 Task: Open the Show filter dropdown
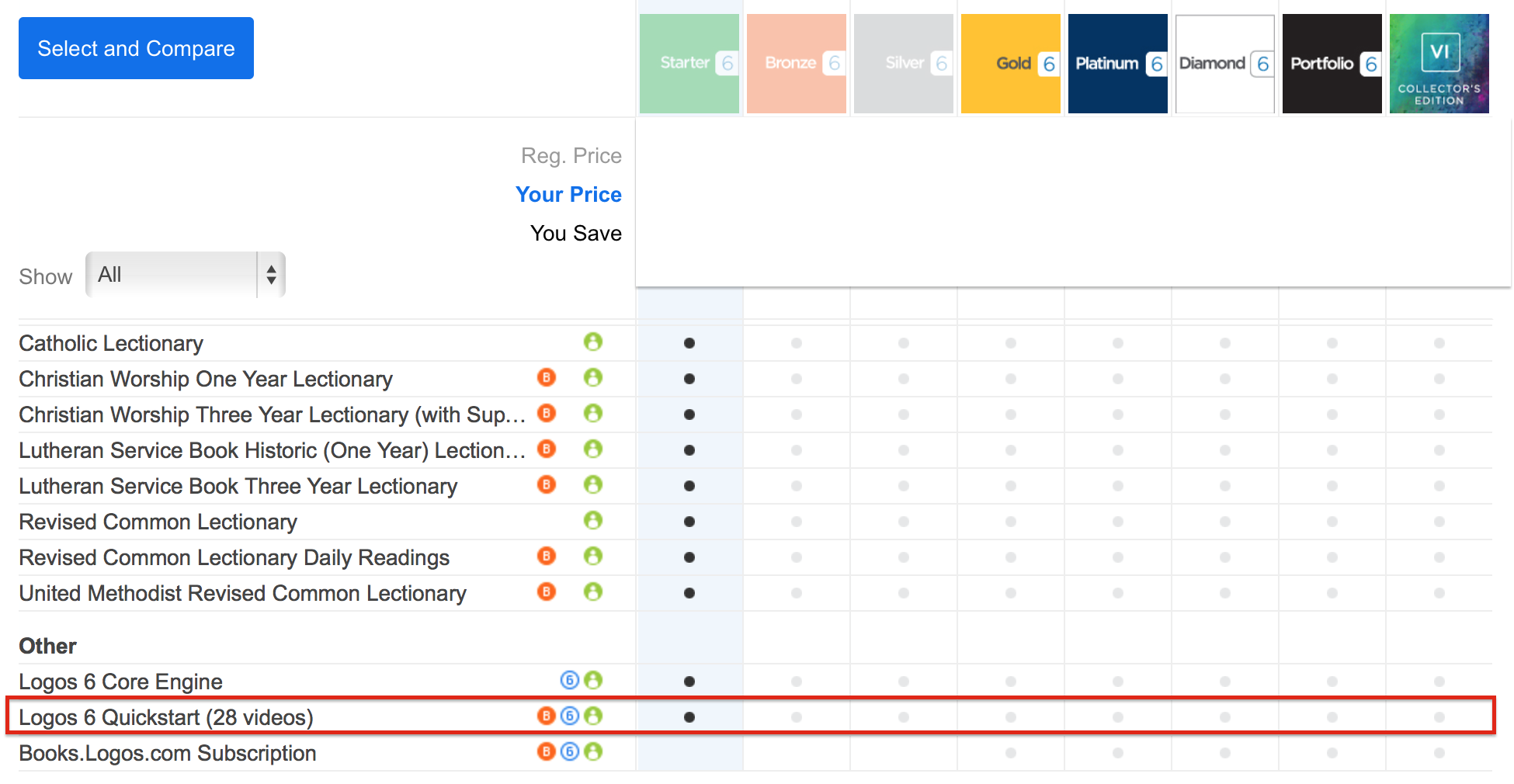(186, 275)
